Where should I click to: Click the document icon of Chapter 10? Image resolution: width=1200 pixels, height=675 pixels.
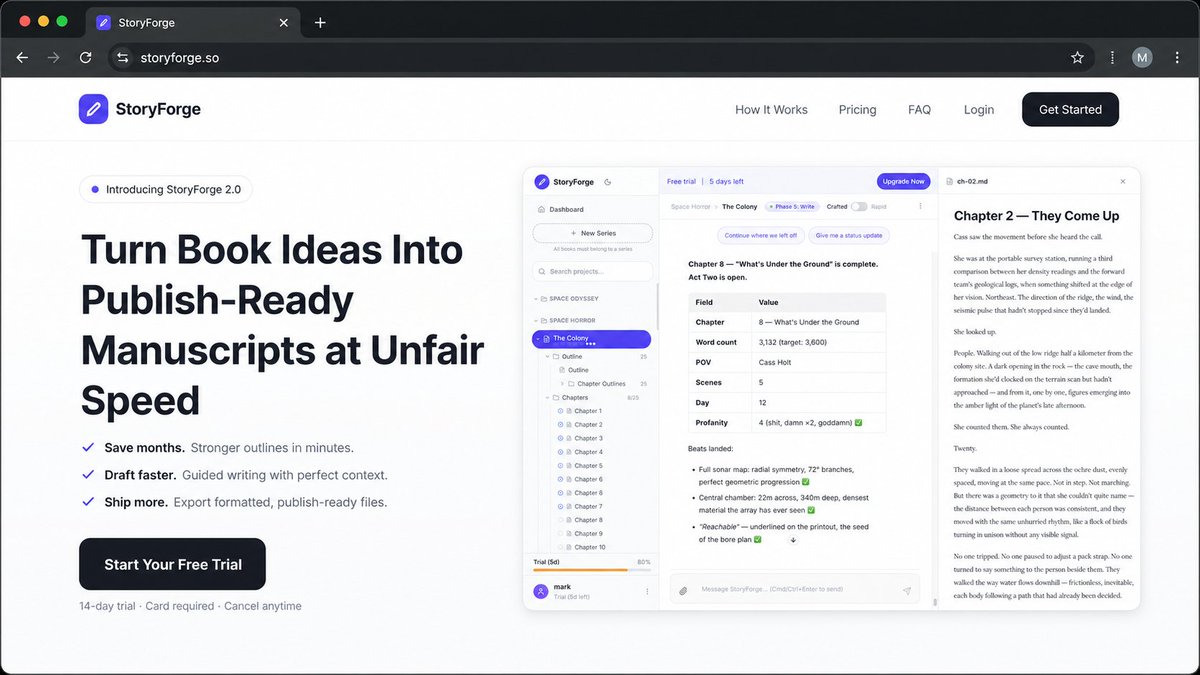pos(568,547)
